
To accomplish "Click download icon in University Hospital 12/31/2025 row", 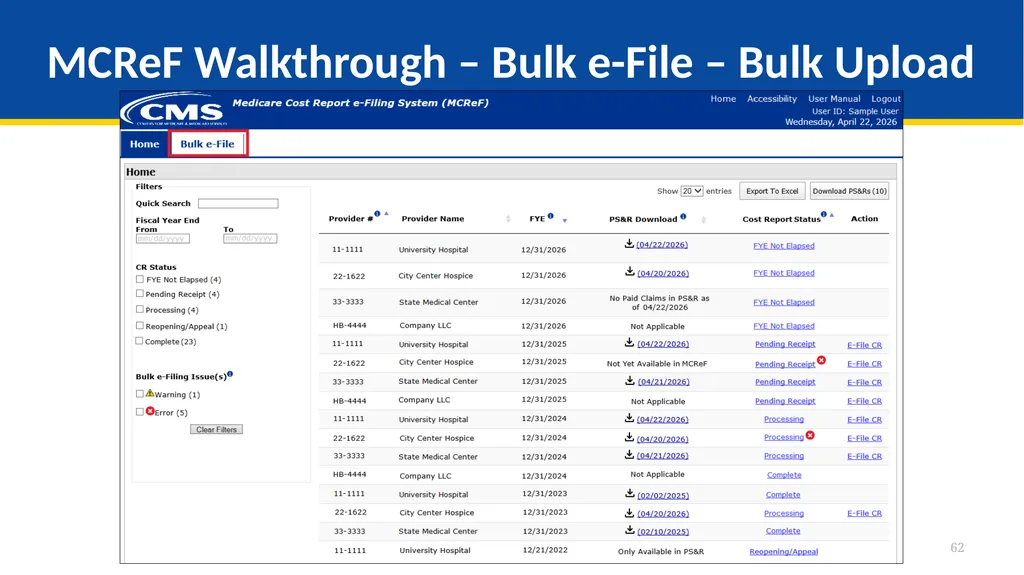I will point(629,342).
